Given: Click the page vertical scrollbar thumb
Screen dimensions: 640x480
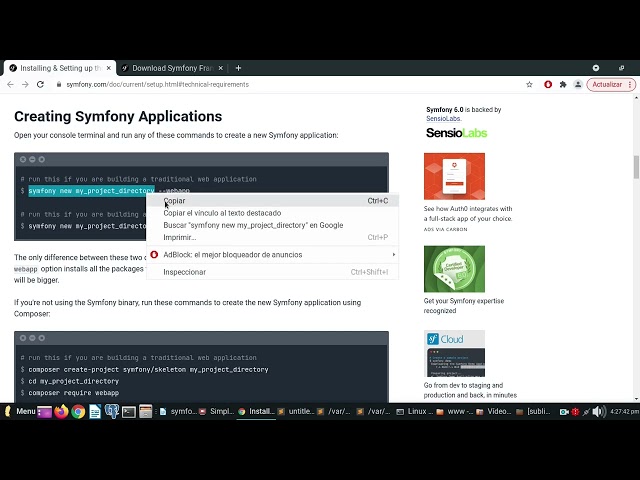Looking at the screenshot, I should 636,167.
